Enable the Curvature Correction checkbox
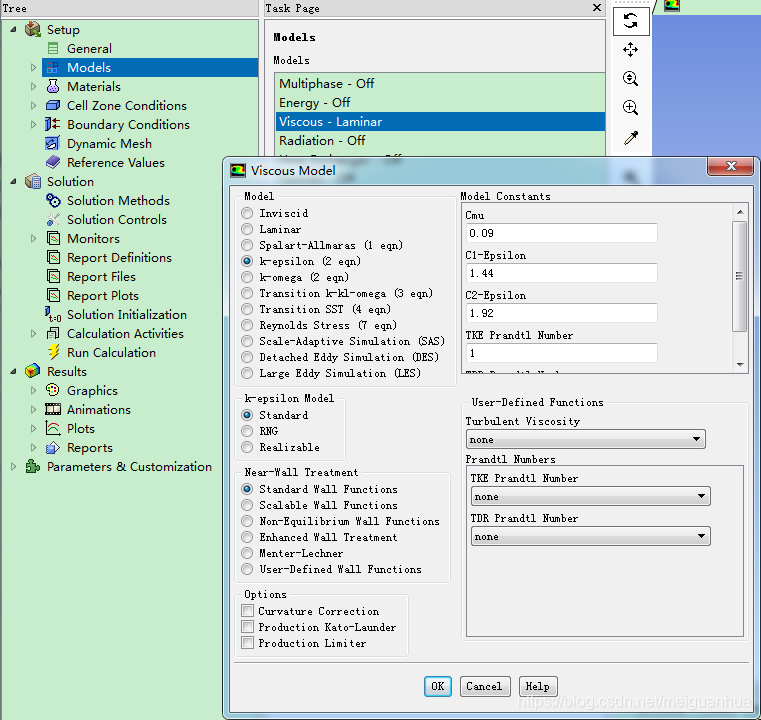761x720 pixels. (248, 611)
